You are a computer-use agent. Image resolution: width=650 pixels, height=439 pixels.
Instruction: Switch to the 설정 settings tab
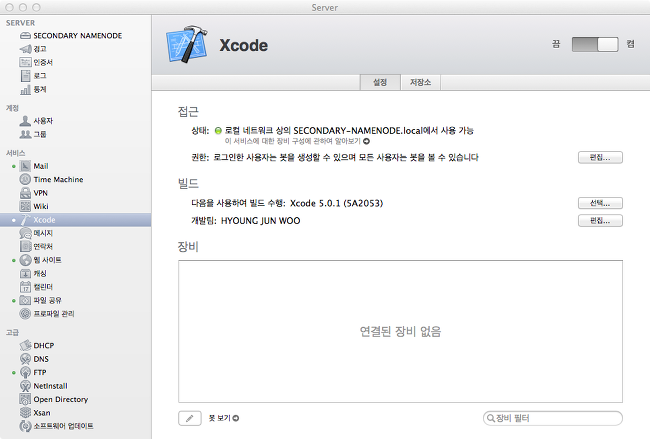tap(380, 82)
